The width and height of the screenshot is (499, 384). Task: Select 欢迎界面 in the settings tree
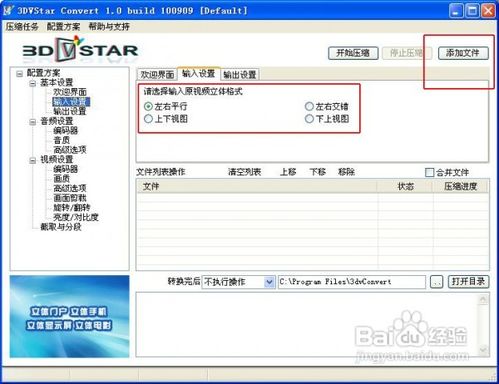coord(70,92)
